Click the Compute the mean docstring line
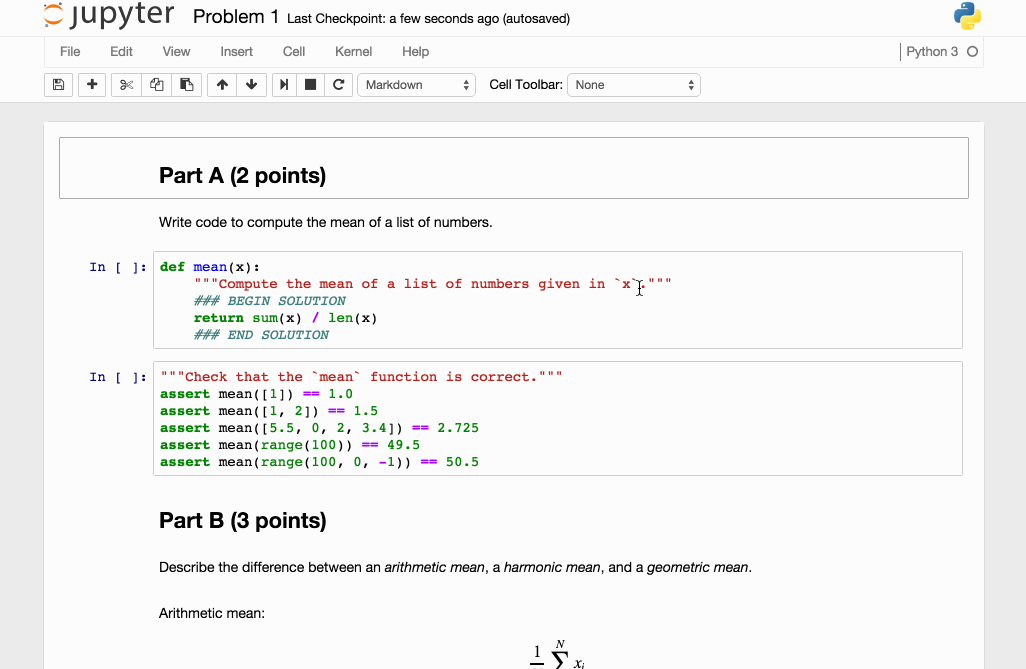 click(x=433, y=284)
